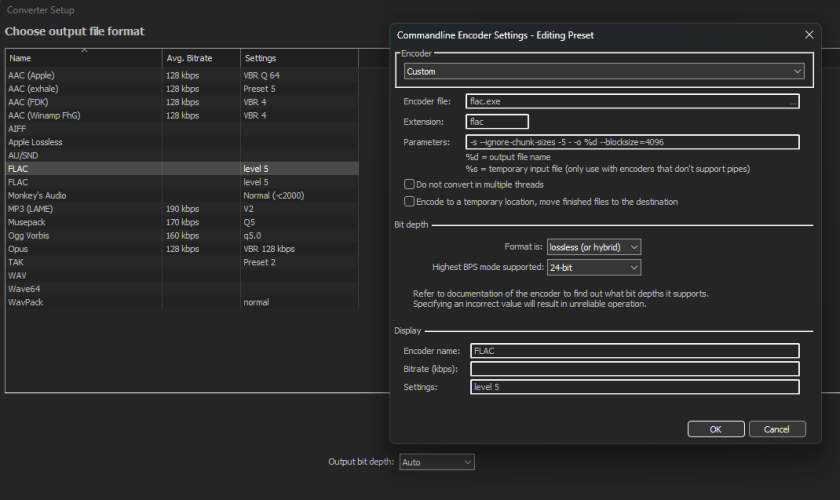Select Monkey's Audio format row
Screen dimensions: 840x500
click(182, 196)
